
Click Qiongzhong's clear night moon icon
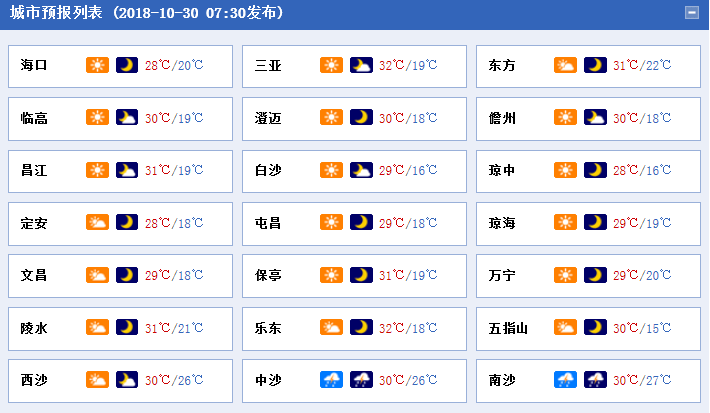pos(595,170)
